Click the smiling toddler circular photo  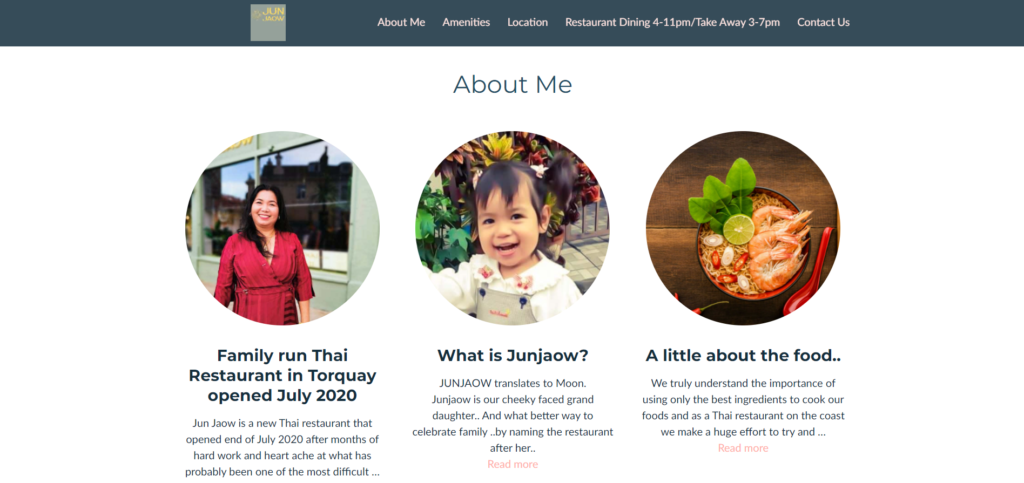(x=512, y=228)
